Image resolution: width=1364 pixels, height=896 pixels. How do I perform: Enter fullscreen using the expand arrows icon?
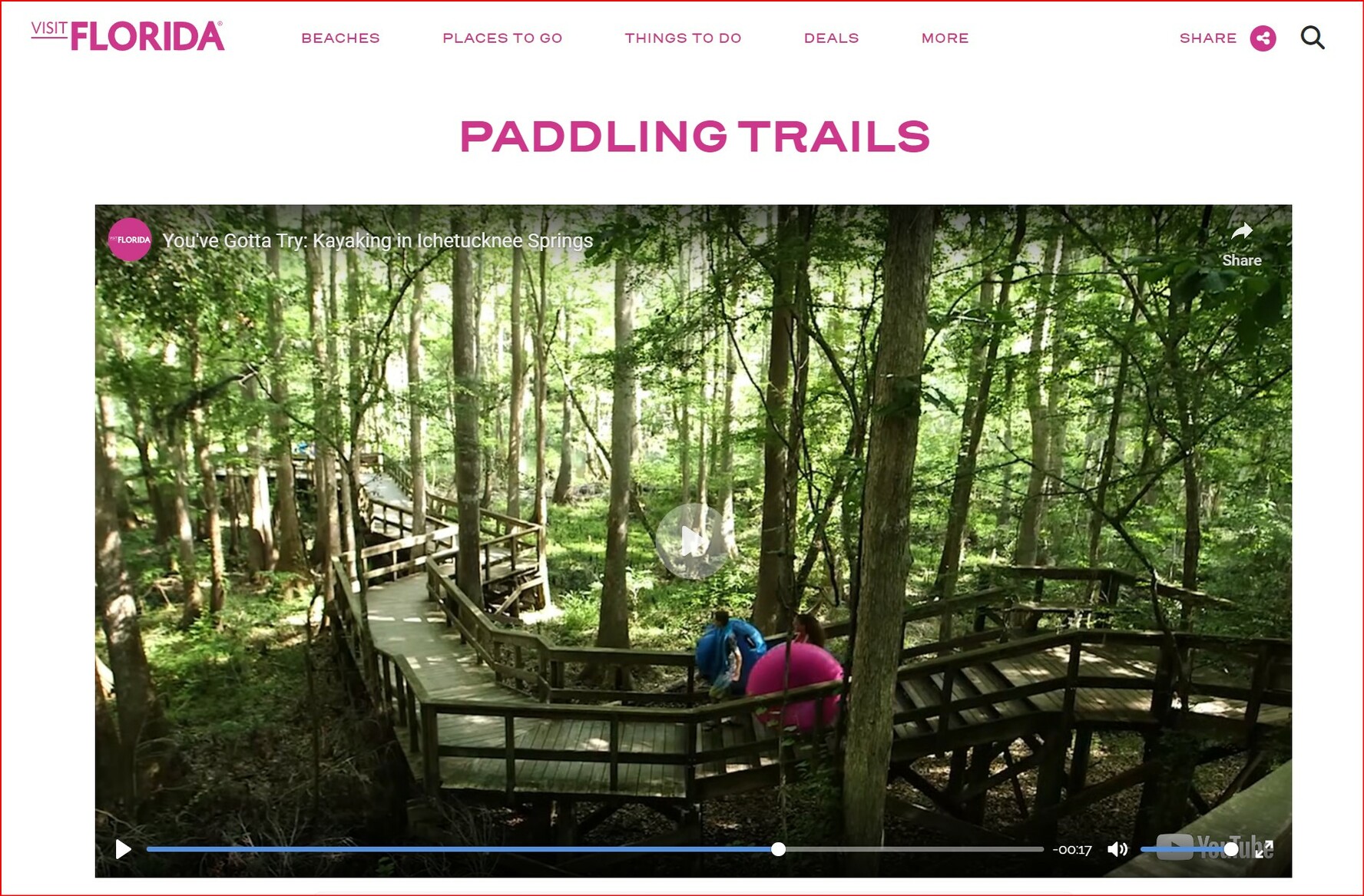(x=1264, y=849)
